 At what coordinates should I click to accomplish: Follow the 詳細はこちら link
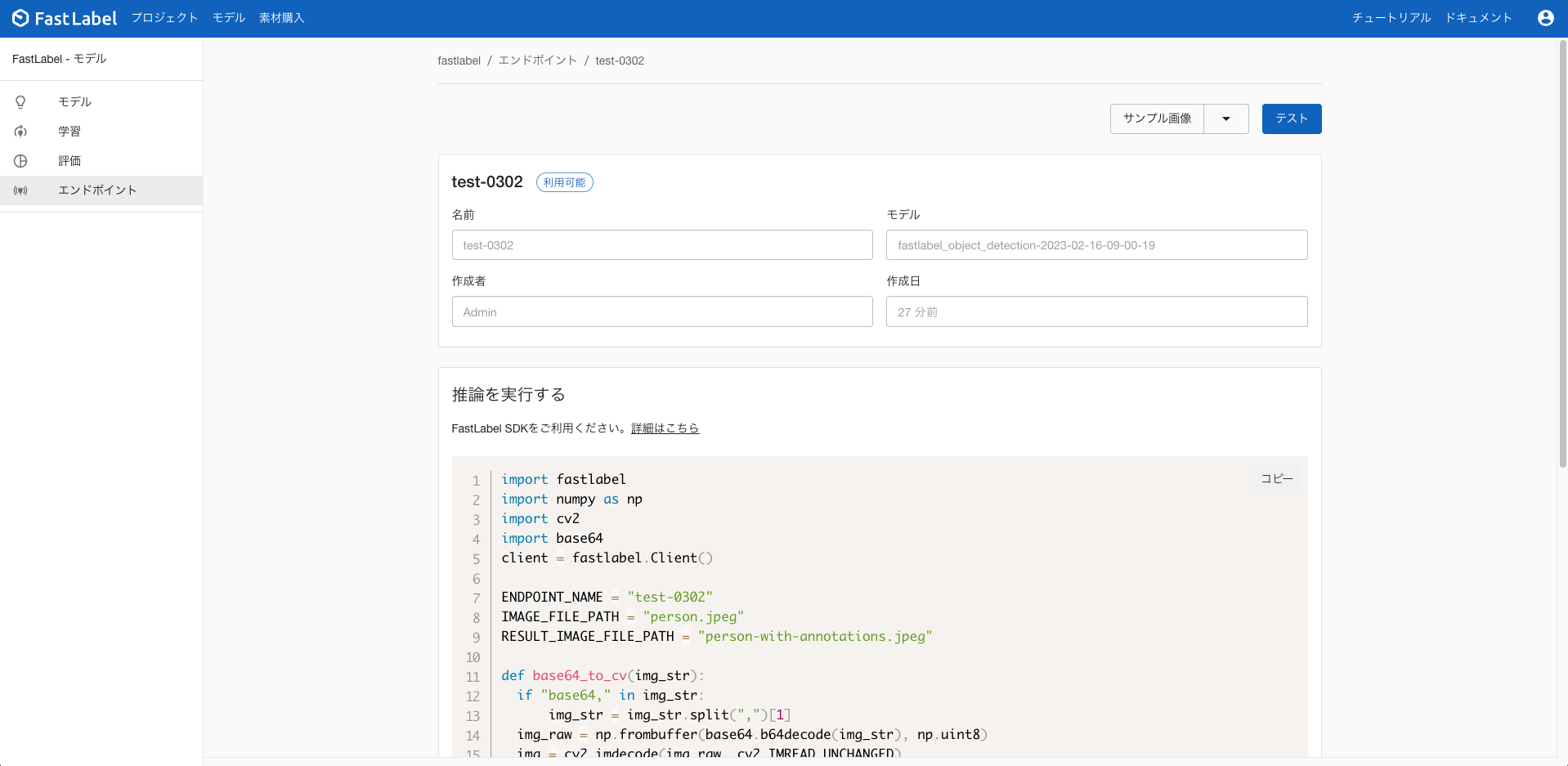665,428
